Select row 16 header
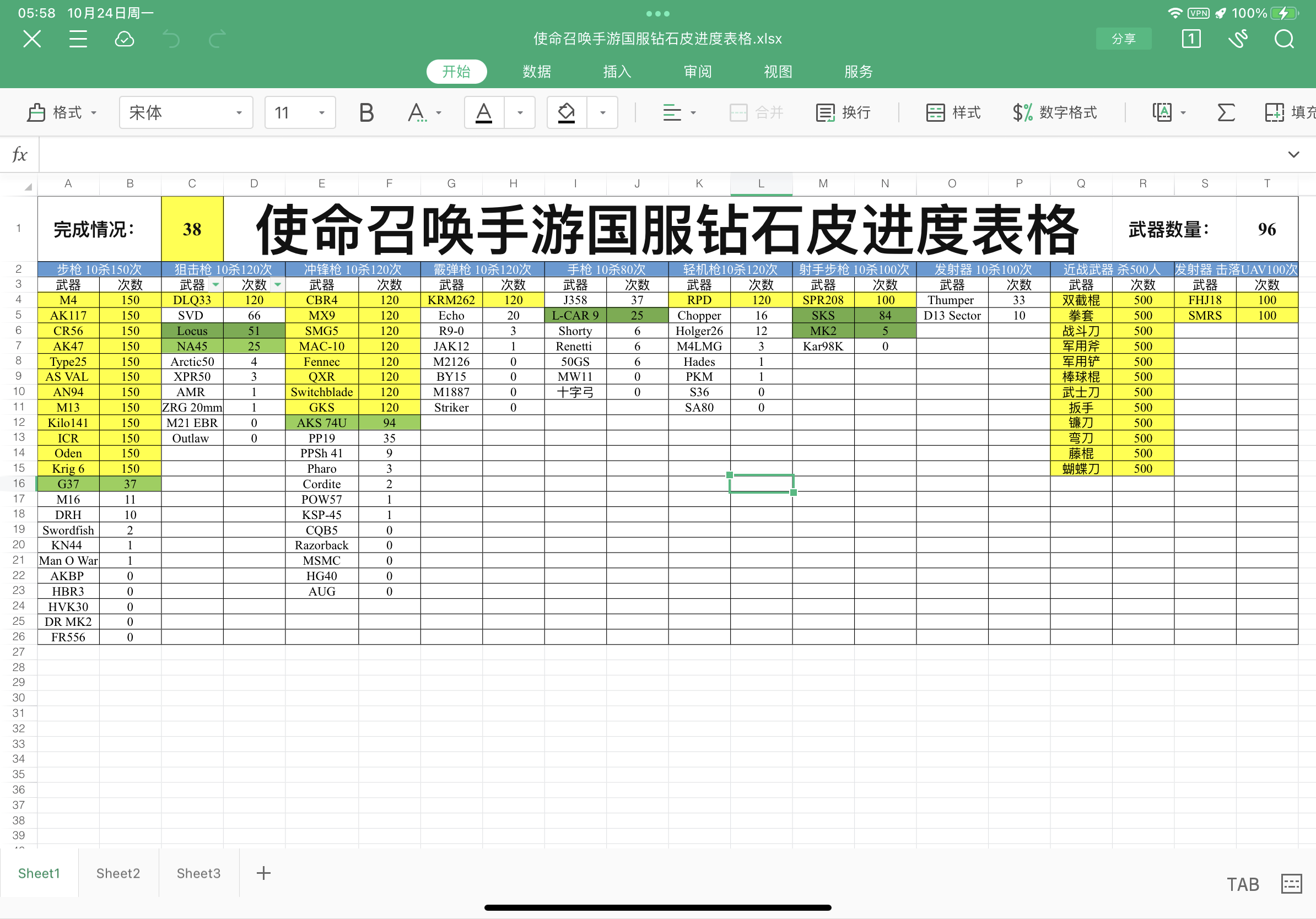The image size is (1316, 919). pos(18,484)
